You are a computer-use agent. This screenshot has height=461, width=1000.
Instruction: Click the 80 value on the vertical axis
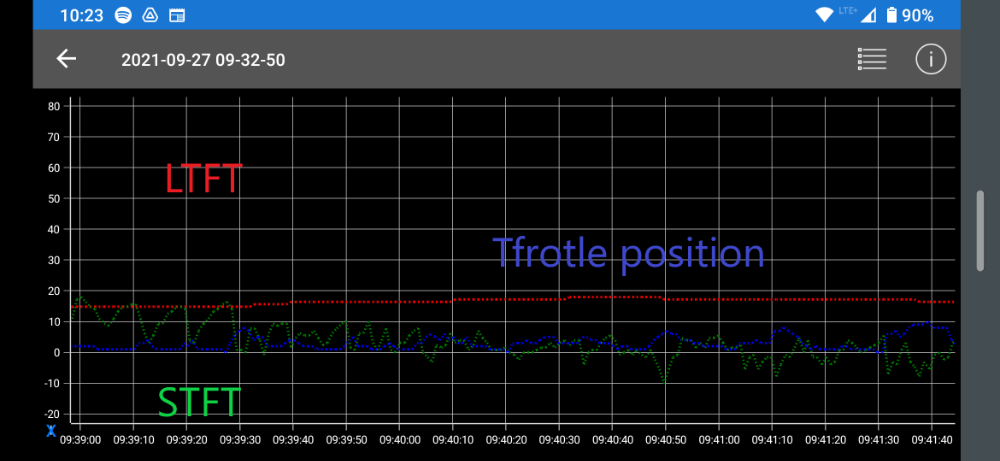click(x=55, y=106)
